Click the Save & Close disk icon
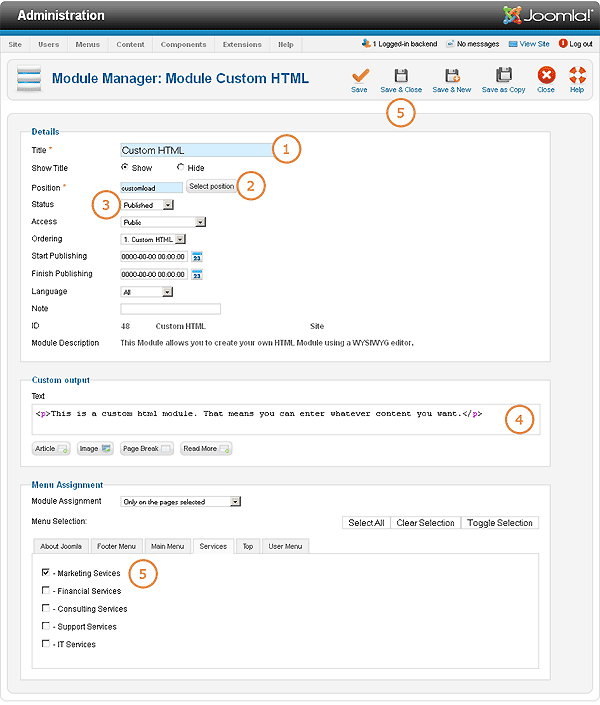The height and width of the screenshot is (705, 600). pyautogui.click(x=401, y=76)
